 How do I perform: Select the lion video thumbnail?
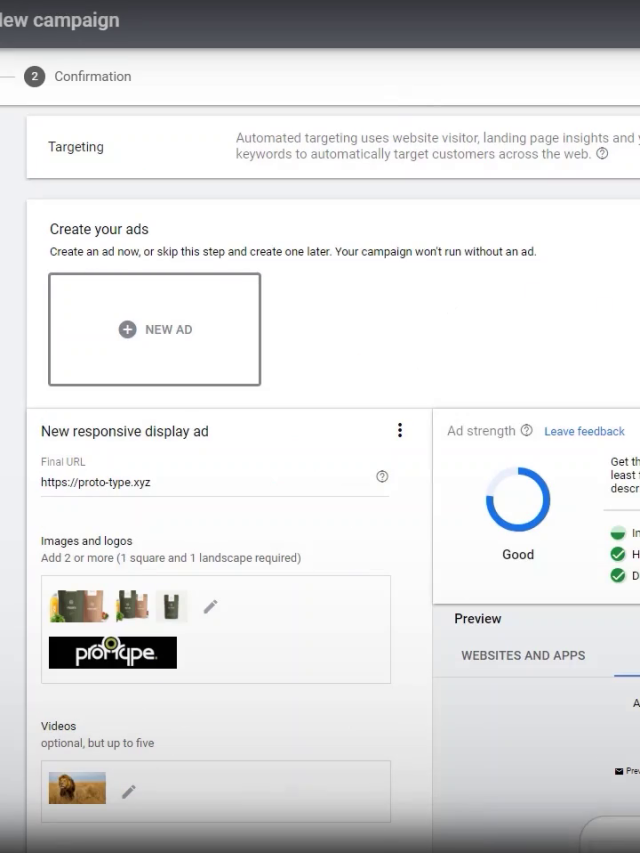click(x=77, y=788)
